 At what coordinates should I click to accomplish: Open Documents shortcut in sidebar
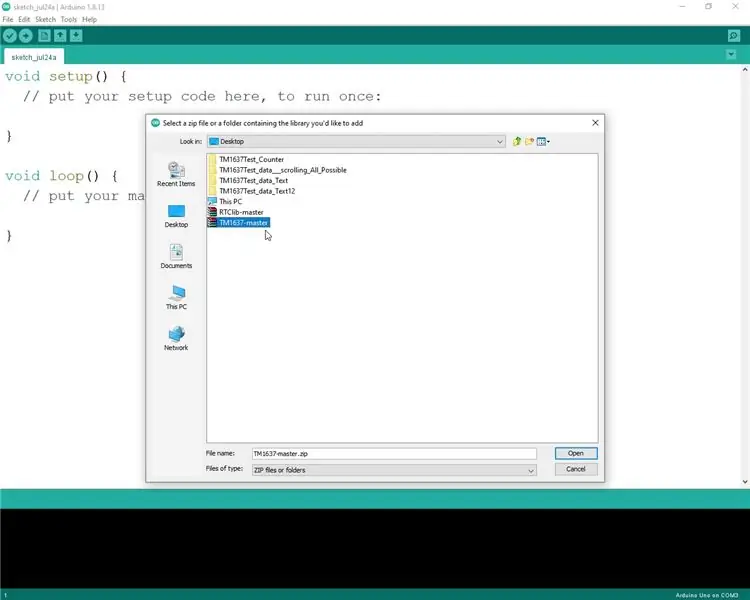(176, 256)
